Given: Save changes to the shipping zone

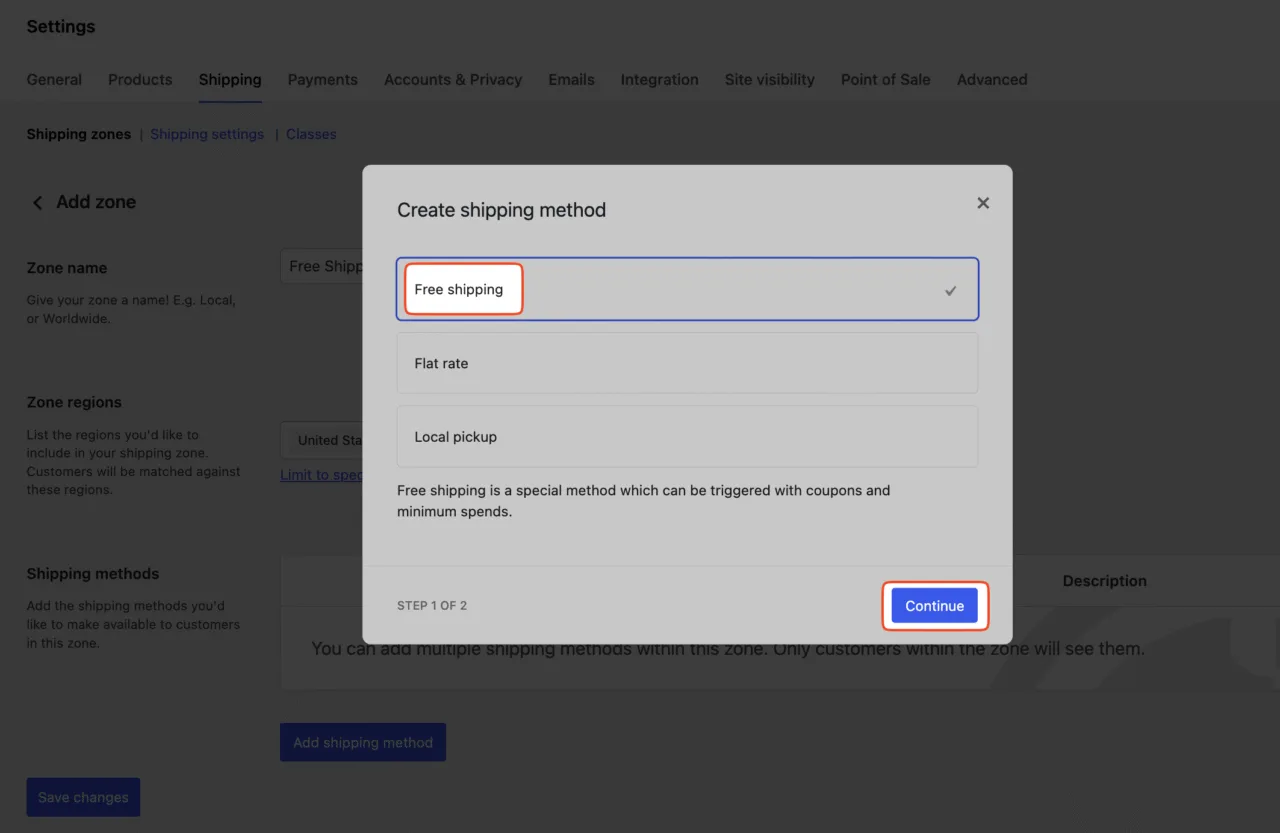Looking at the screenshot, I should [83, 797].
